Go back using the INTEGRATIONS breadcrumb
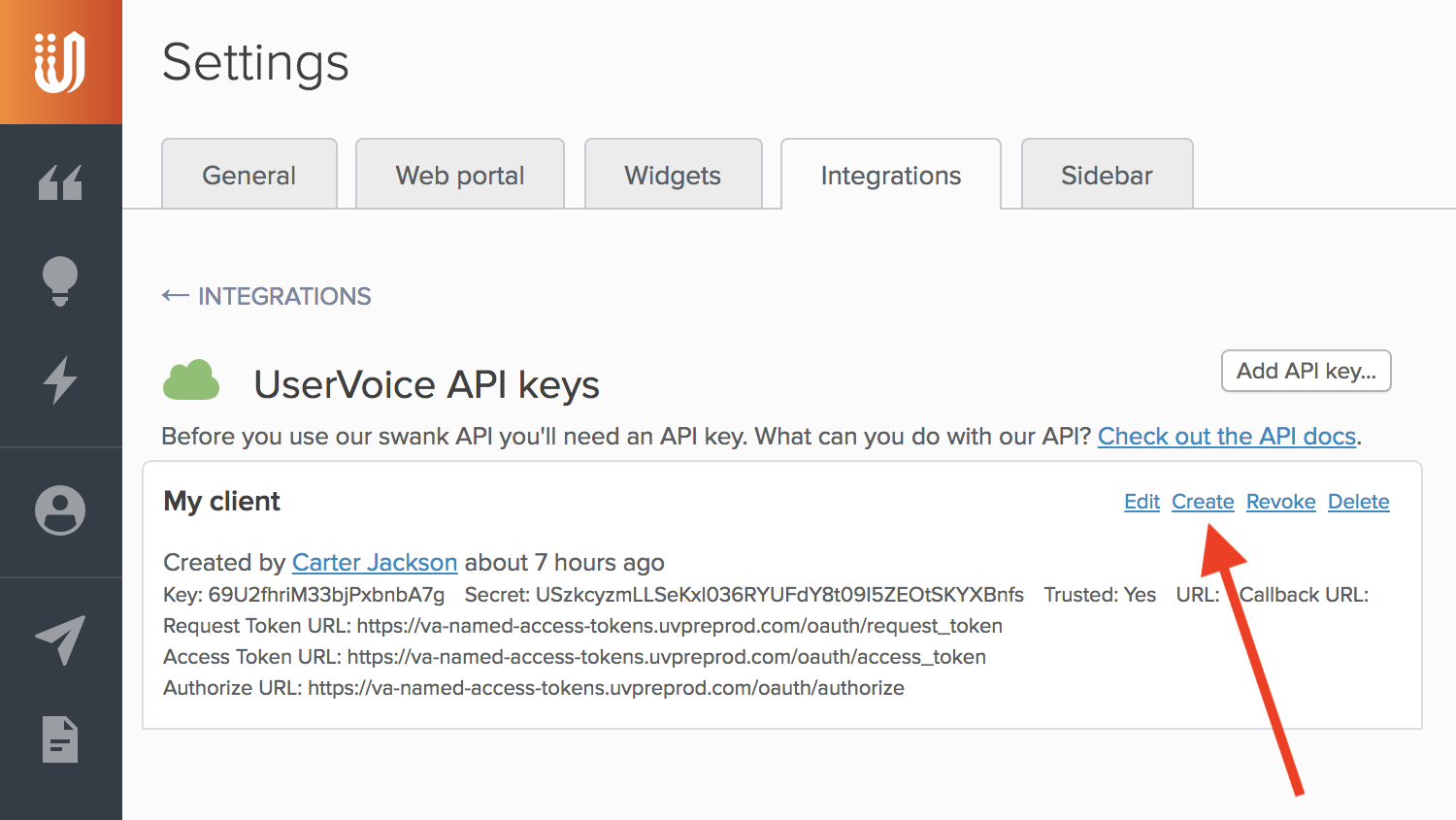 [266, 296]
